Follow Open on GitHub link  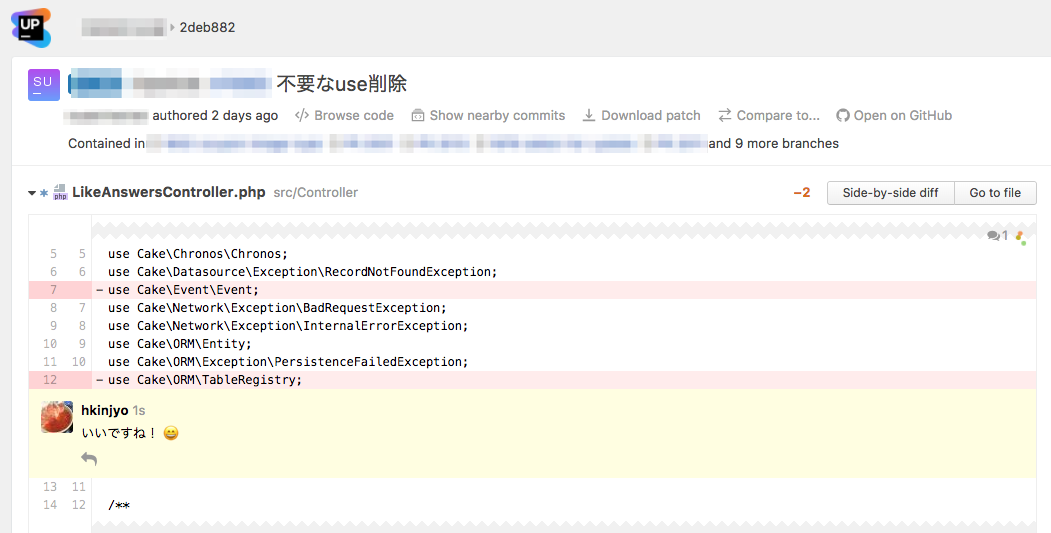(903, 115)
